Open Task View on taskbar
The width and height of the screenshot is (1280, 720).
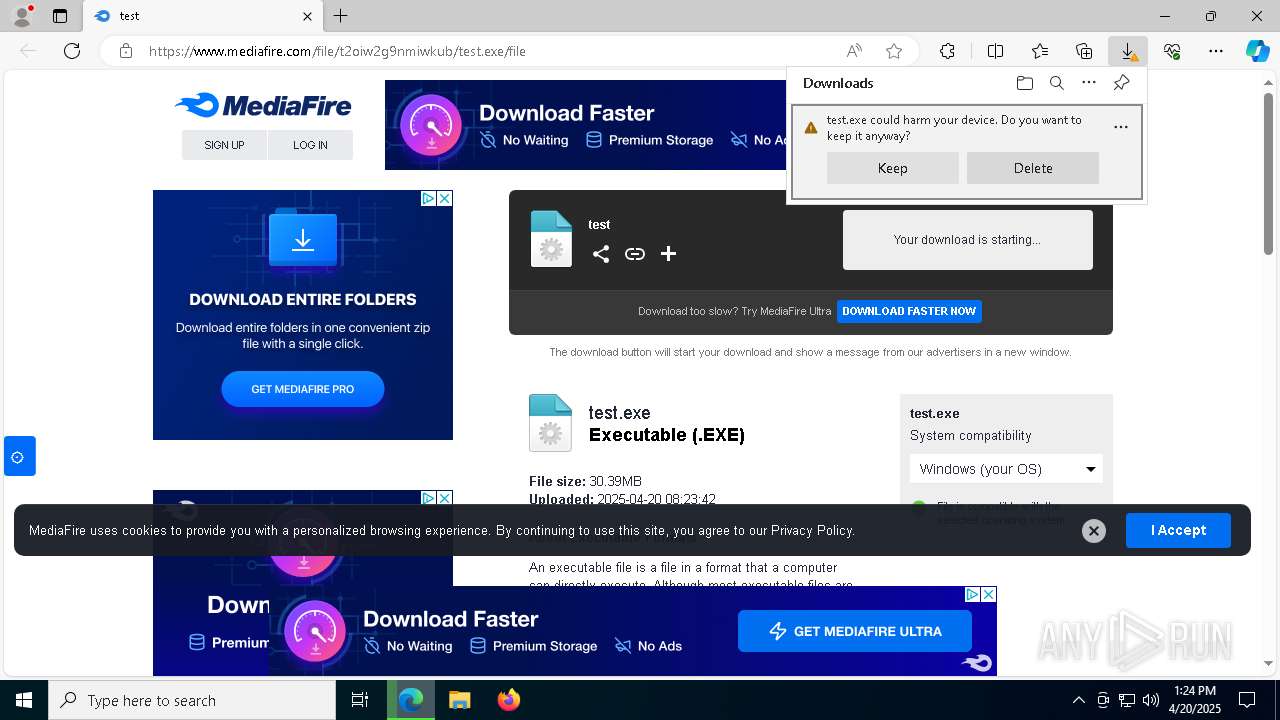[360, 700]
